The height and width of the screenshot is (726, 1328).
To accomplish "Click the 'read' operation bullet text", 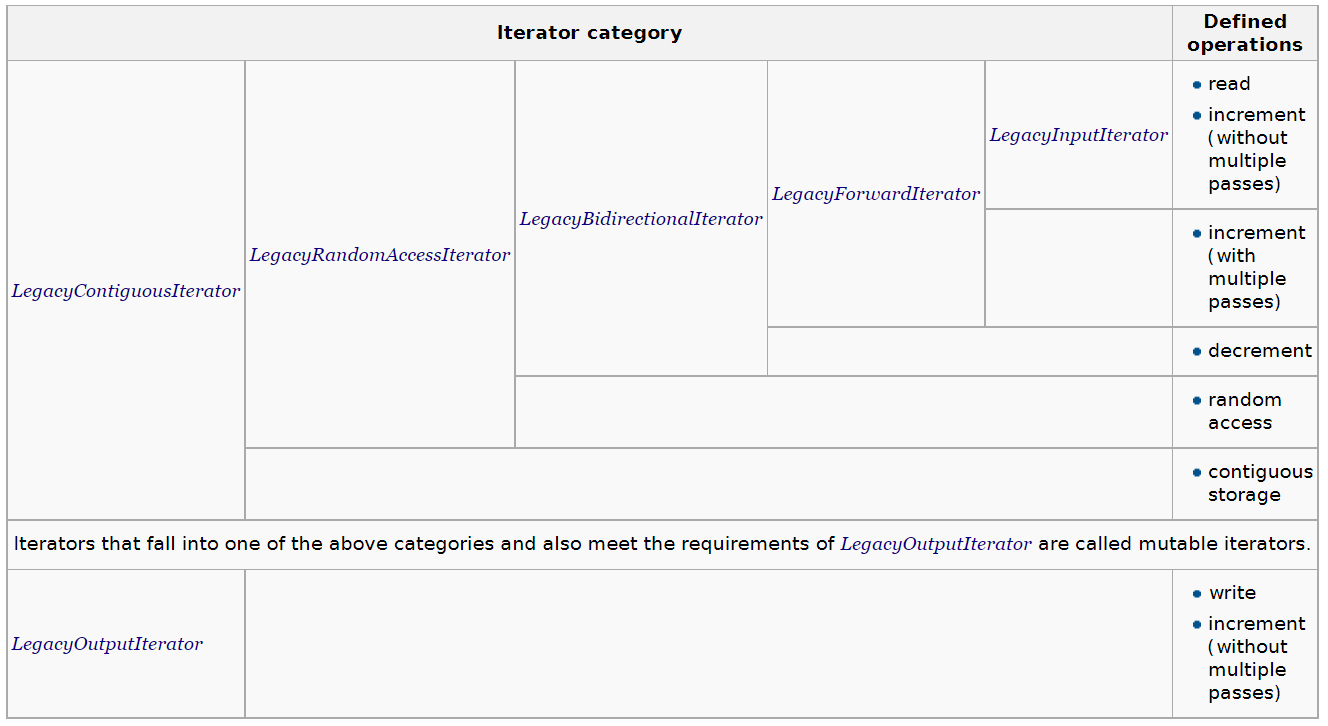I will click(x=1229, y=84).
